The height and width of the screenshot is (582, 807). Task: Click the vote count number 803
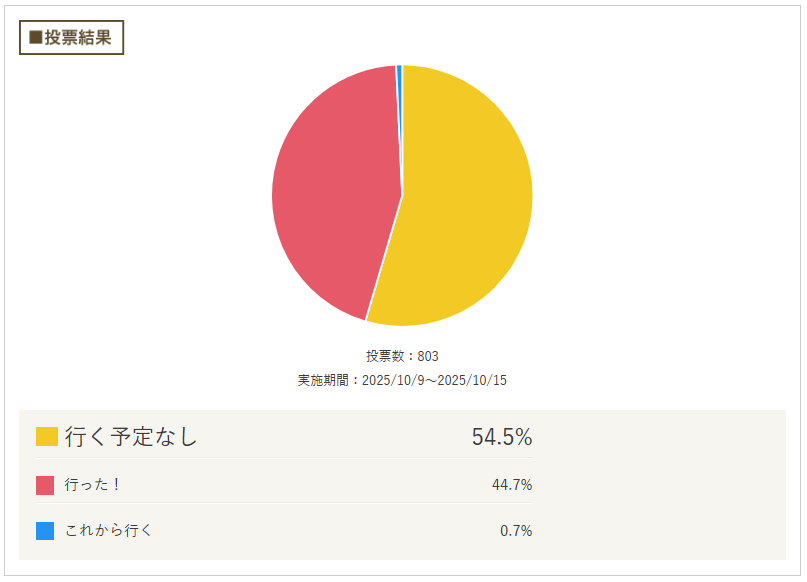point(428,356)
